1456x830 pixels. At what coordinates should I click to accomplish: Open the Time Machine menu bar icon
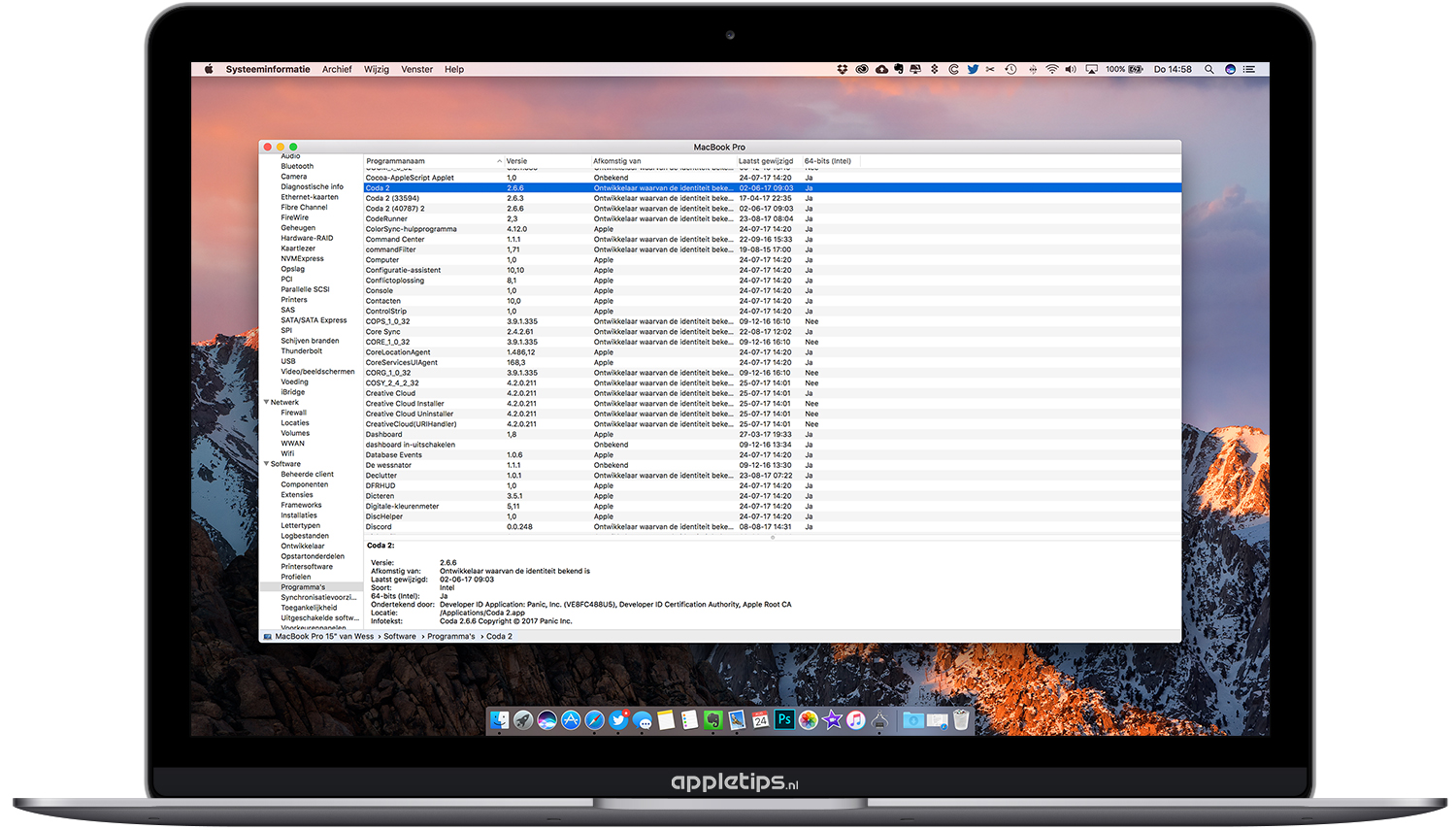pyautogui.click(x=1010, y=69)
